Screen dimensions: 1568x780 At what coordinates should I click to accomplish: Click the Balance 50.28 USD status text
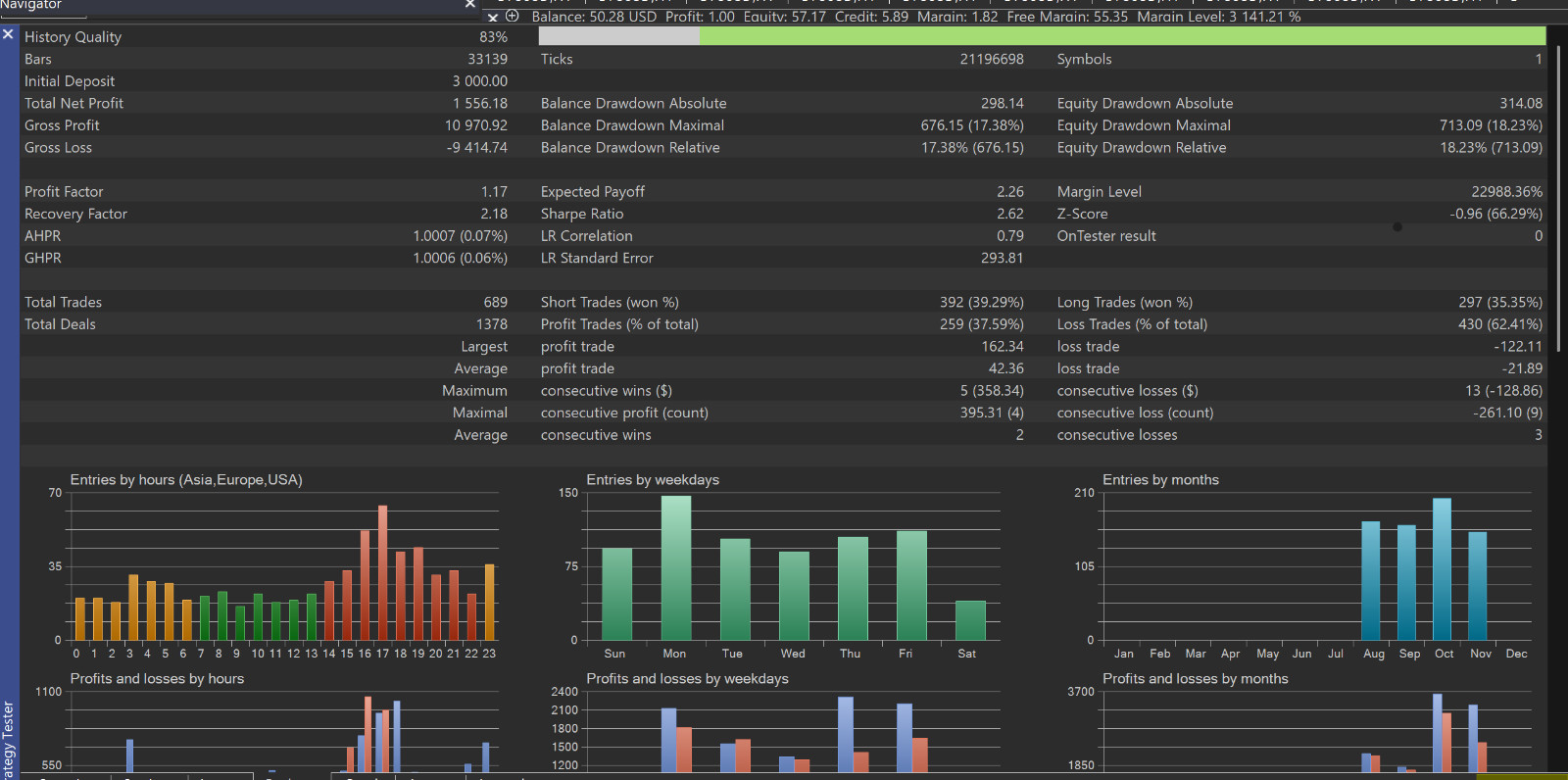pos(594,17)
